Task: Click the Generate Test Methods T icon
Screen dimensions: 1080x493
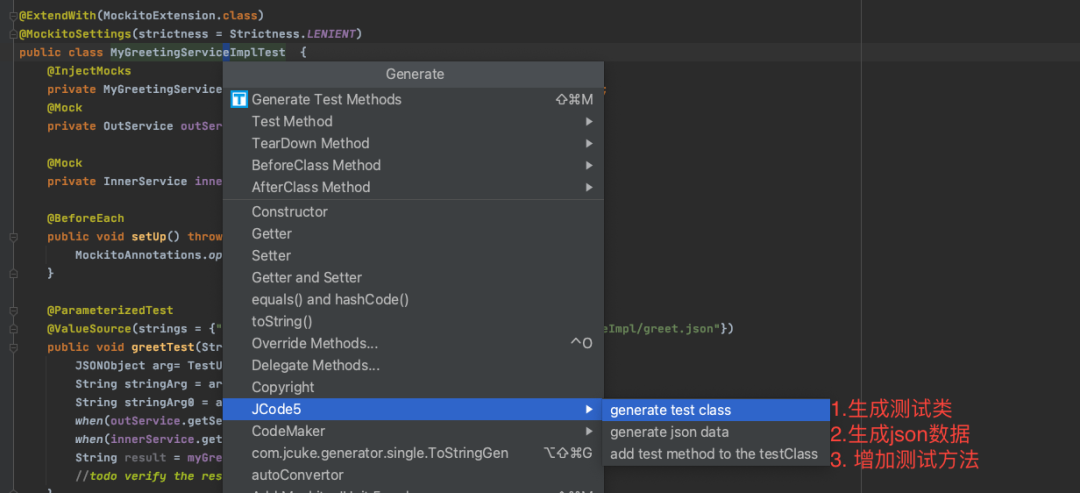Action: tap(239, 99)
